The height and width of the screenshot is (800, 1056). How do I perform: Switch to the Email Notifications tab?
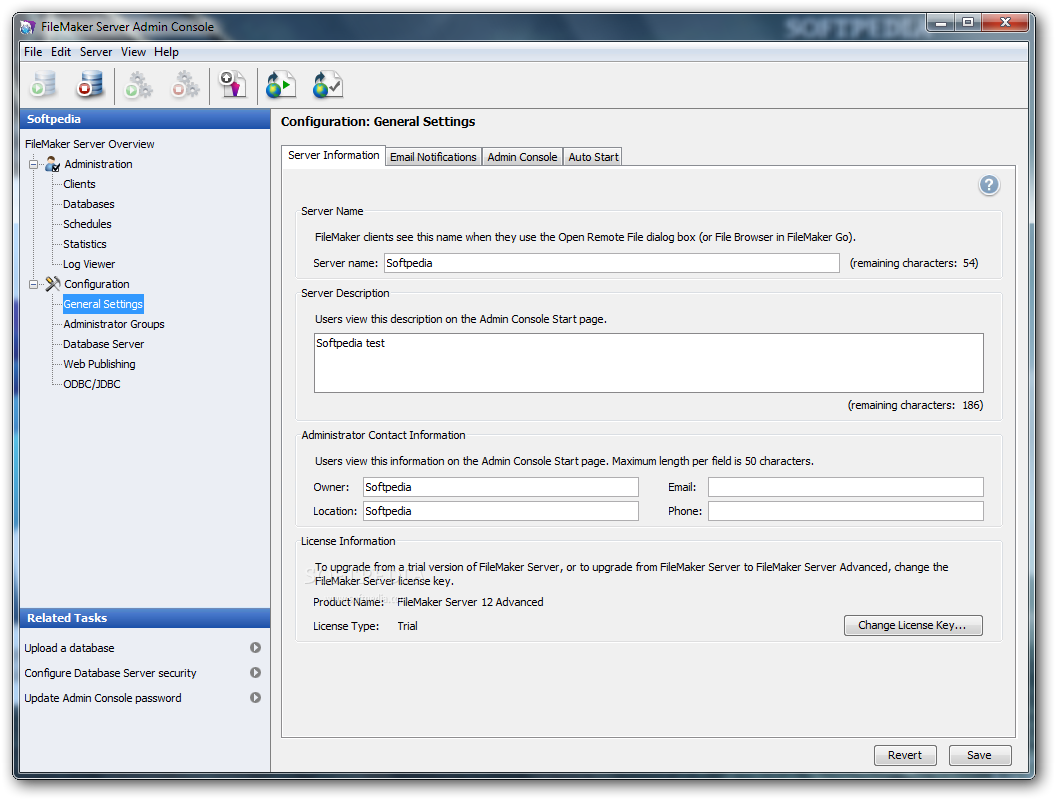point(433,157)
